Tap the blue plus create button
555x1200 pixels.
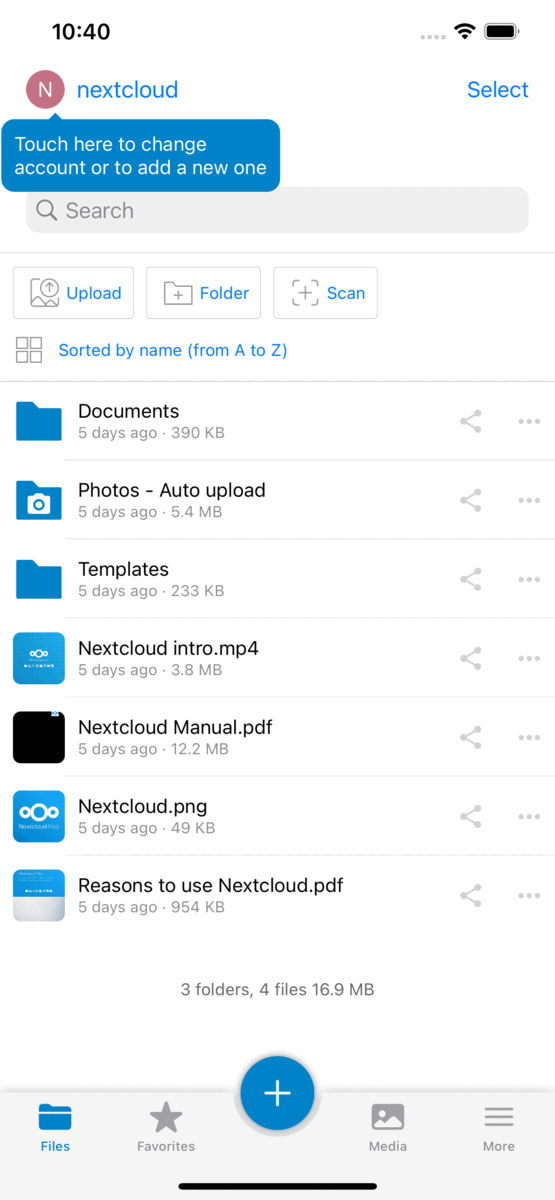pyautogui.click(x=277, y=1094)
